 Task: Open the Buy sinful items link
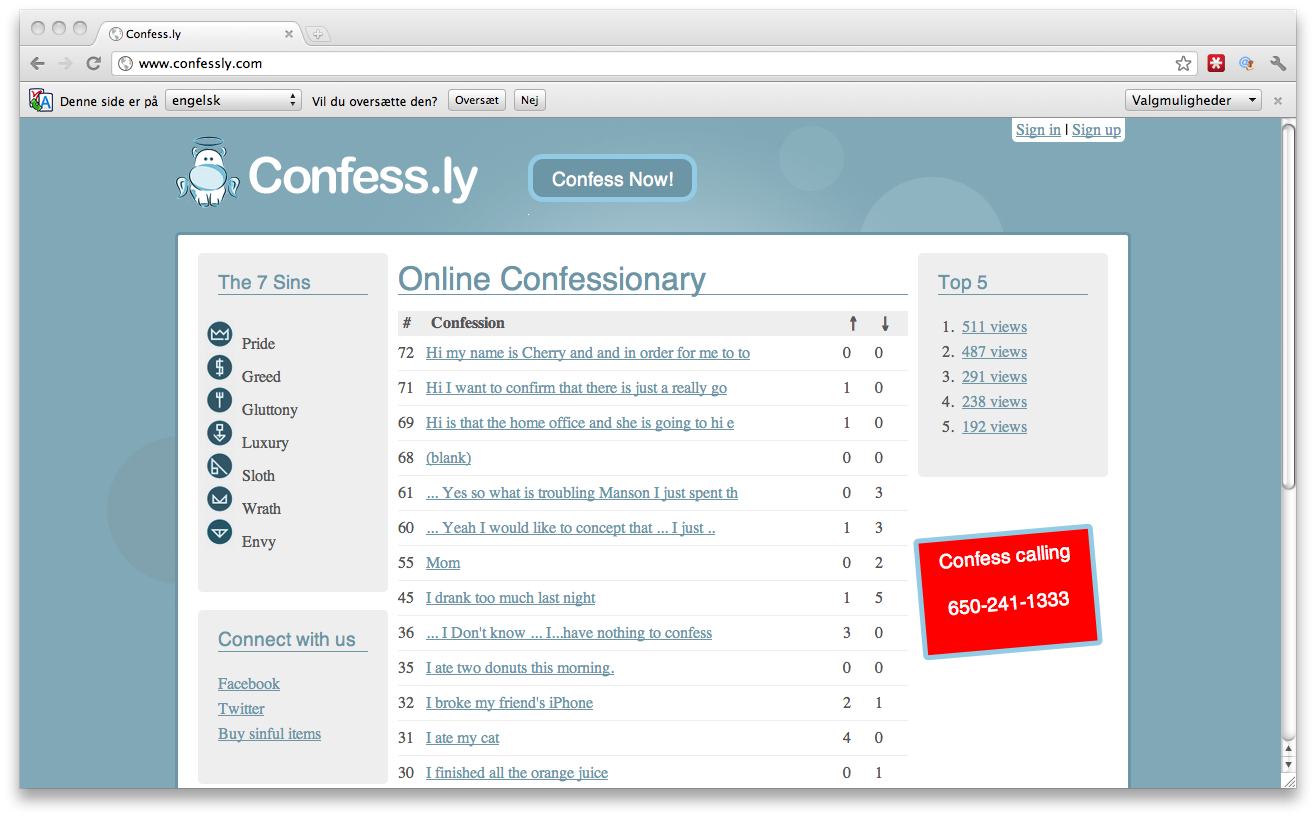(270, 734)
